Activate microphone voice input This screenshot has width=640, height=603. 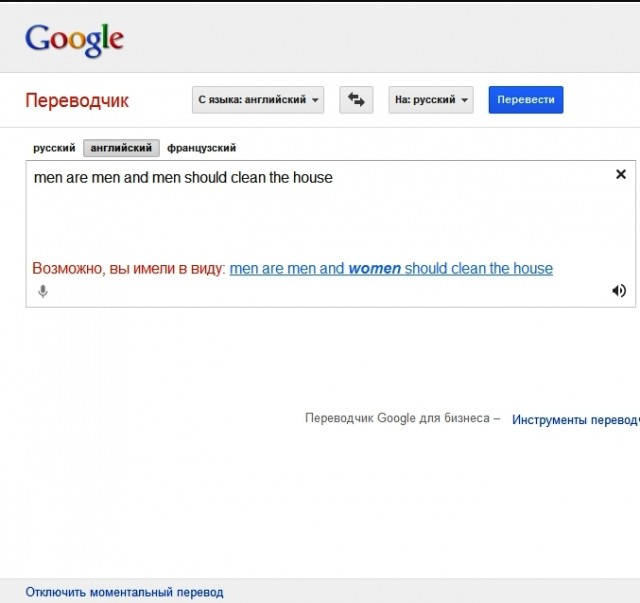(x=43, y=291)
